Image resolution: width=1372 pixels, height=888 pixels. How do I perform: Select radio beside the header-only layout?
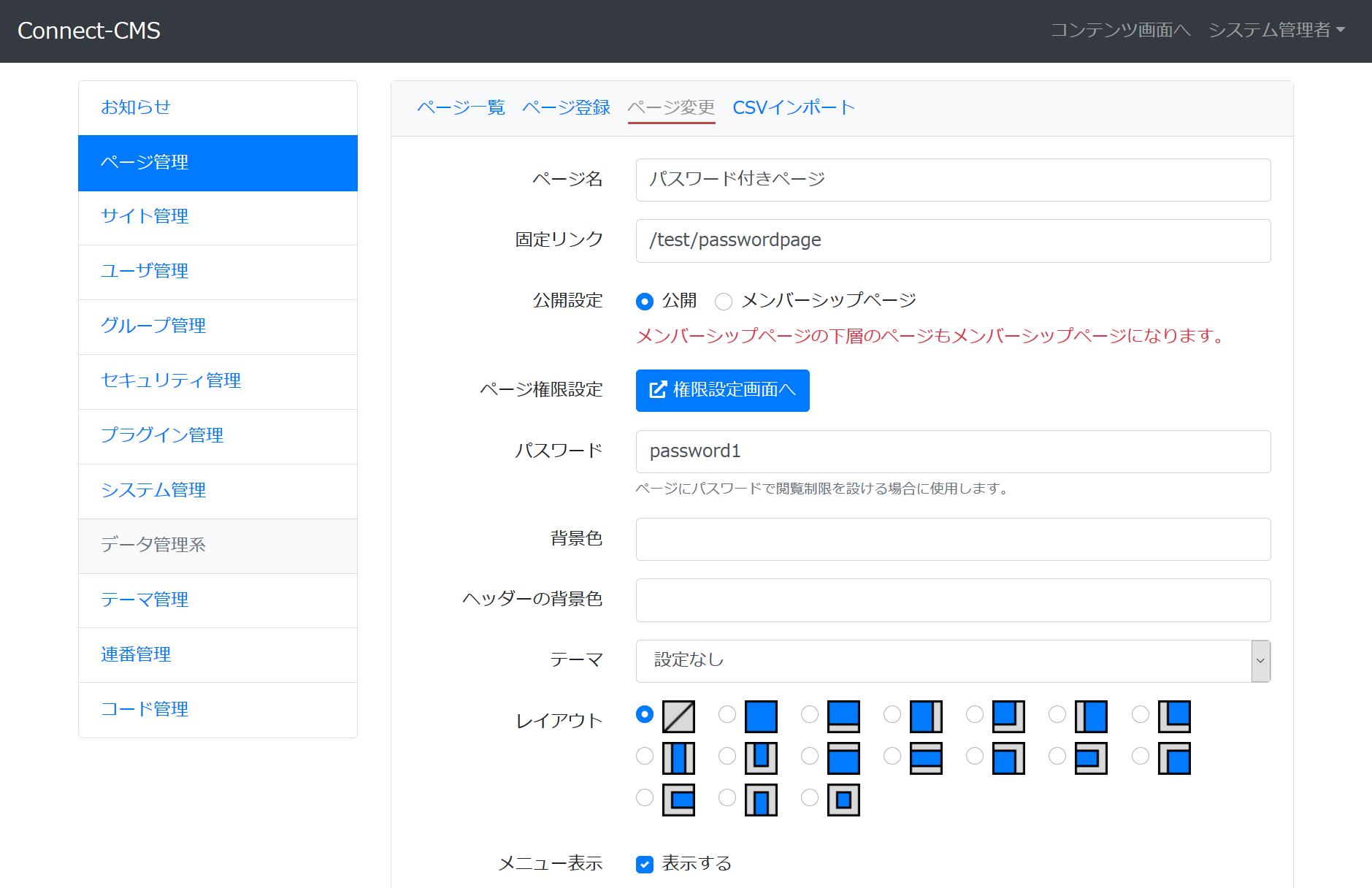click(x=810, y=756)
